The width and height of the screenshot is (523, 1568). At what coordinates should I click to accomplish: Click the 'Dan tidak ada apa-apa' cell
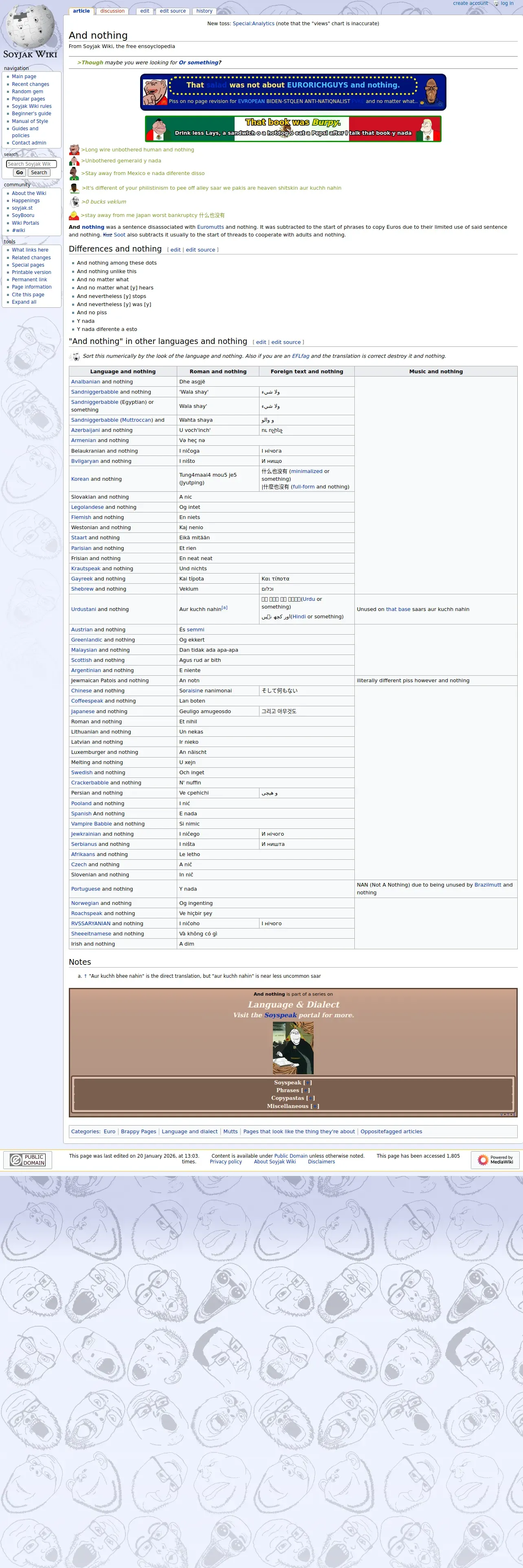pyautogui.click(x=266, y=650)
